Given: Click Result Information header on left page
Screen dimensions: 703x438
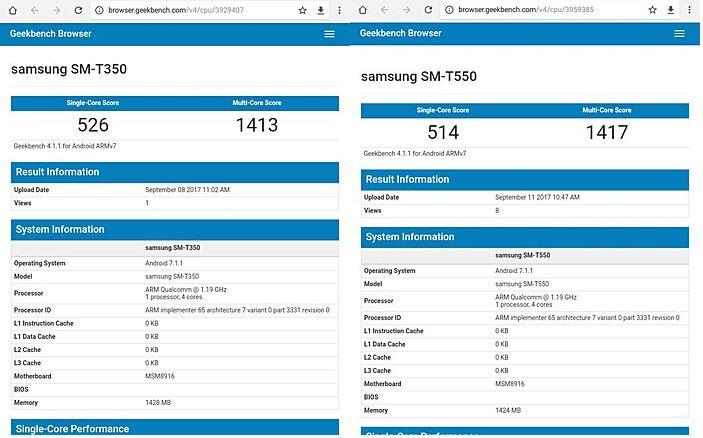Looking at the screenshot, I should [x=175, y=172].
